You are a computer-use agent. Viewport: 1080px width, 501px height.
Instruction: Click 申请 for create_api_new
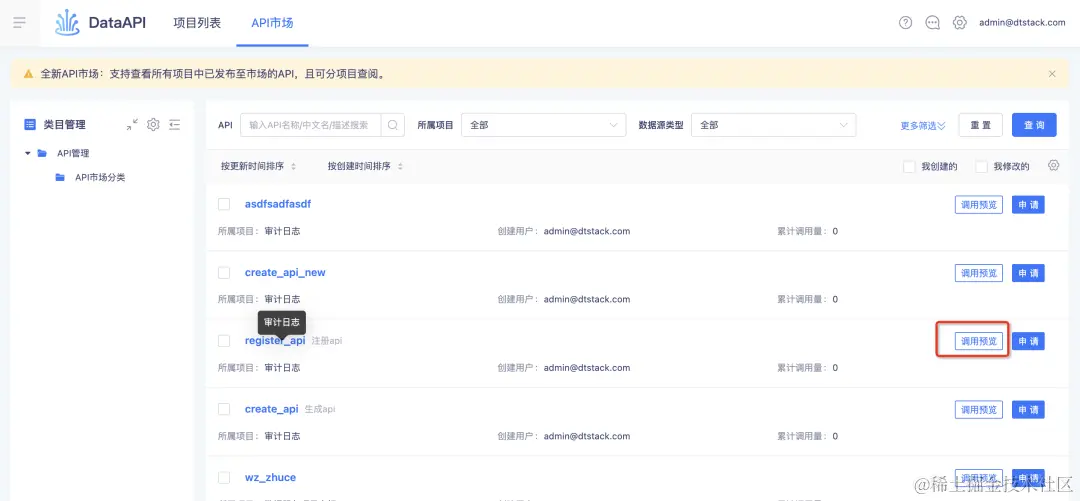(1028, 273)
